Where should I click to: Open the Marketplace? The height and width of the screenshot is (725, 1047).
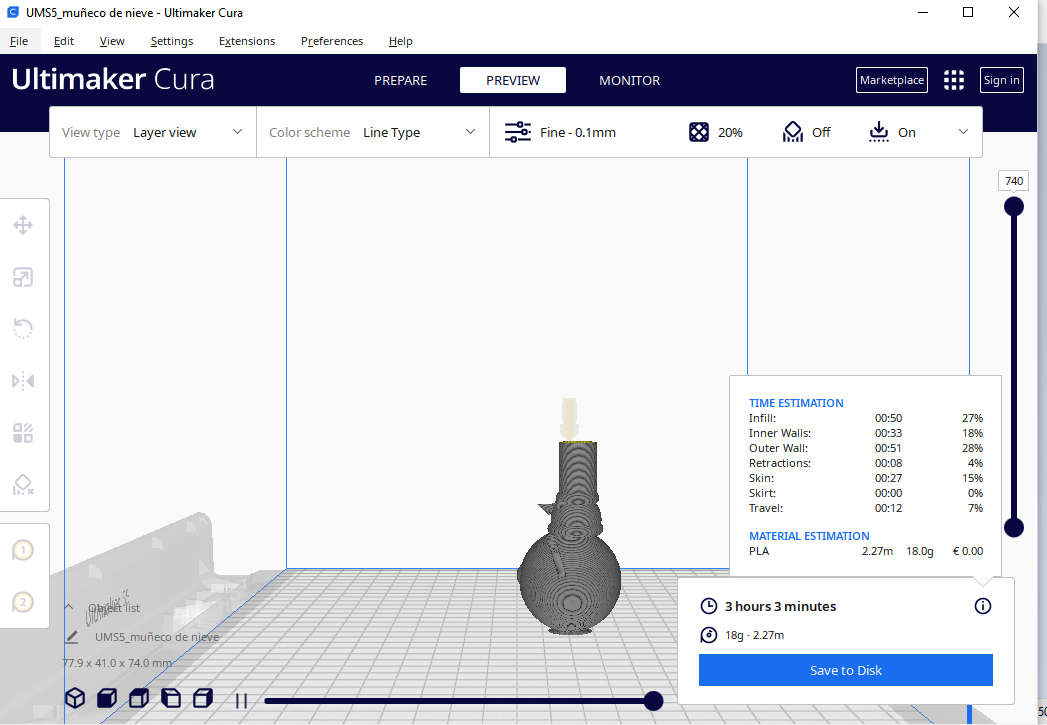[891, 80]
